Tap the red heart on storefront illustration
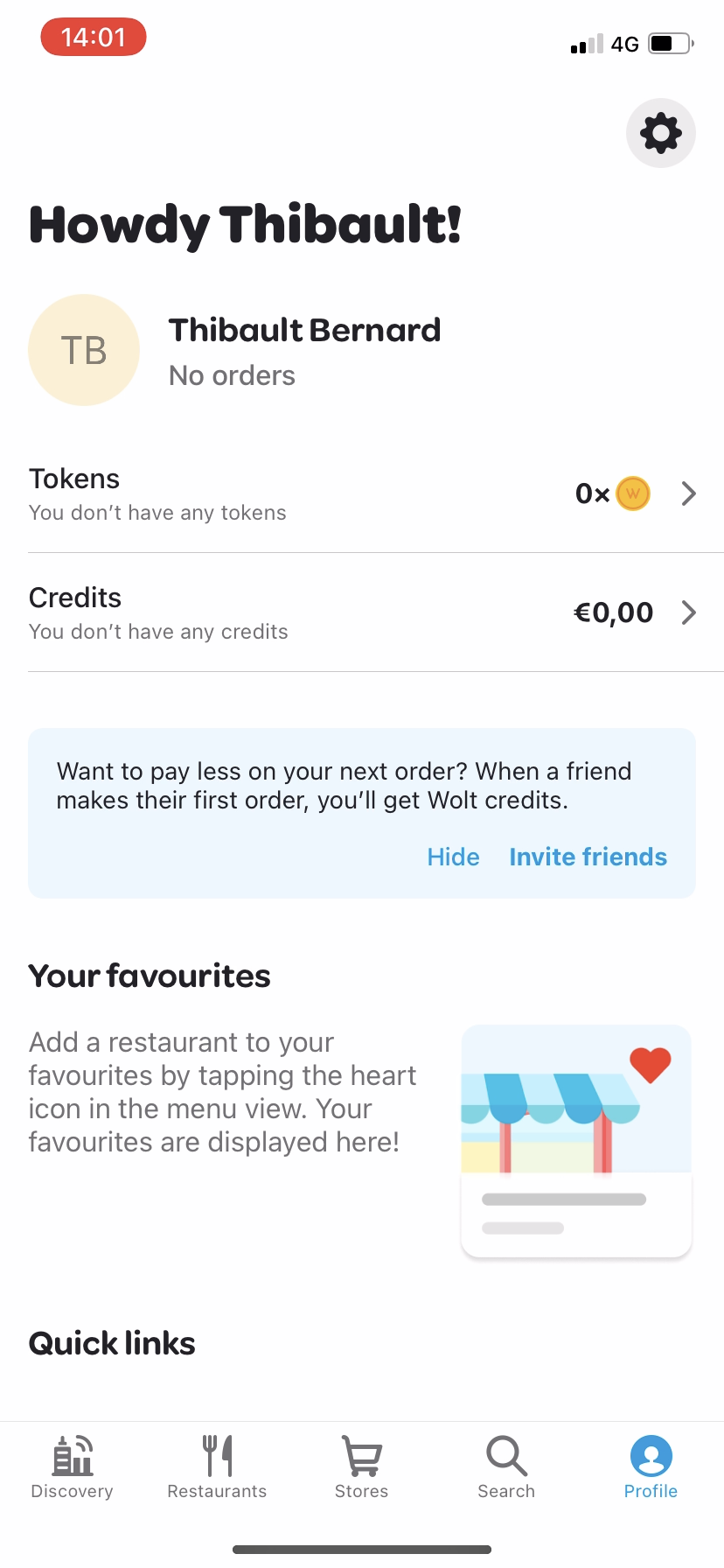The height and width of the screenshot is (1568, 724). point(651,1064)
